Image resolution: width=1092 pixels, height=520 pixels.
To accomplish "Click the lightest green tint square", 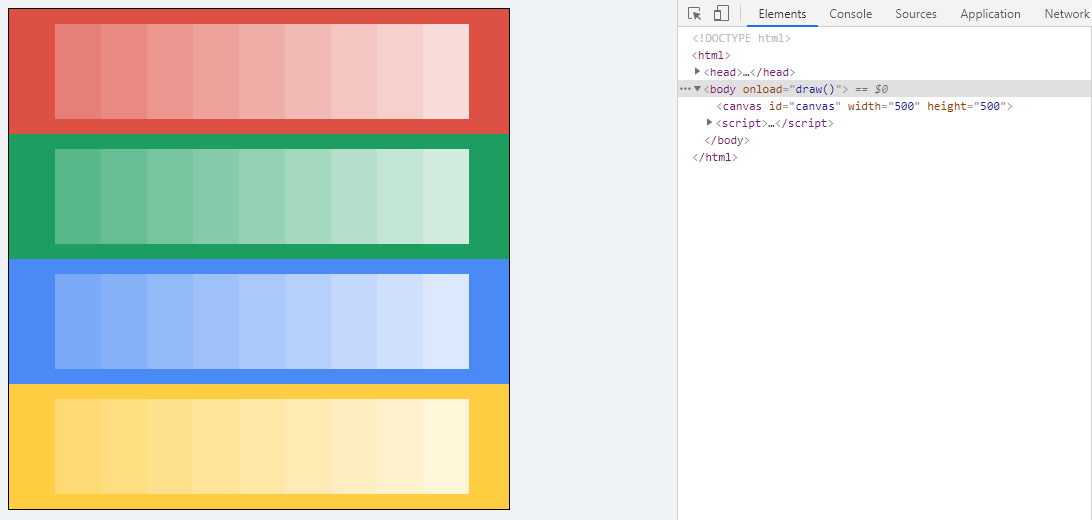I will click(x=446, y=196).
